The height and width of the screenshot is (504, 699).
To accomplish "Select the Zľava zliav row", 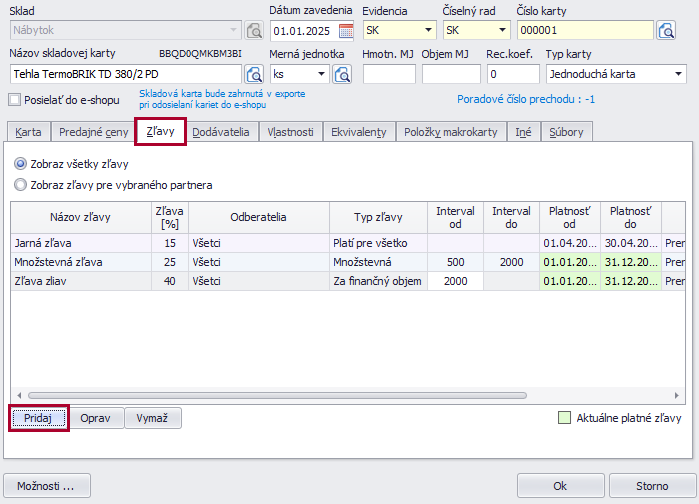I will (348, 281).
